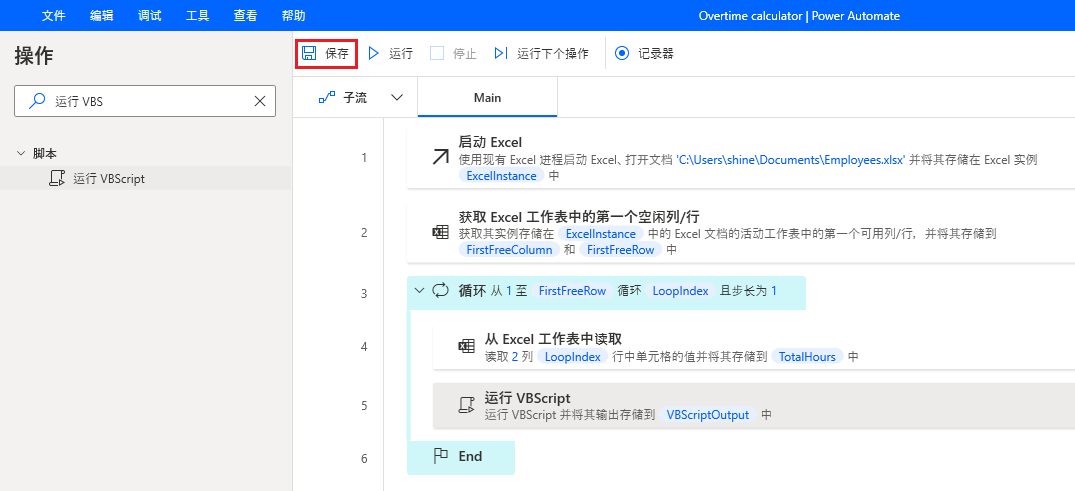
Task: Open the 调试 menu
Action: 149,15
